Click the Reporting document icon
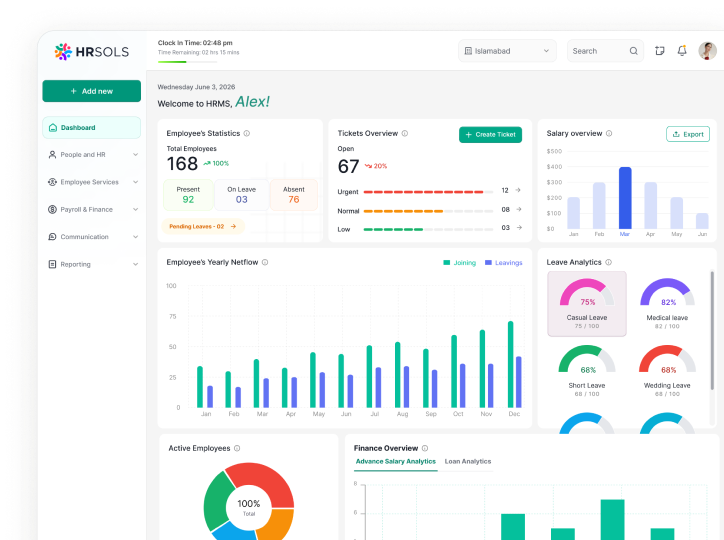The height and width of the screenshot is (540, 724). [52, 264]
